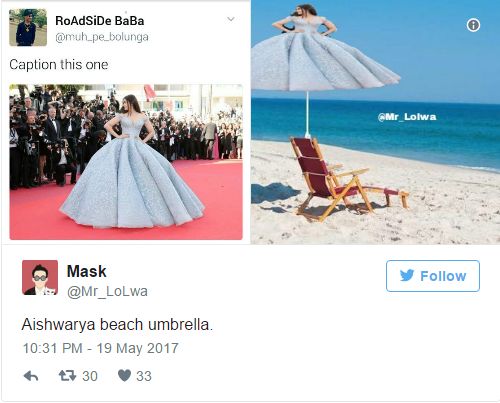Open the 10:31 PM - 19 May 2017 timestamp
The width and height of the screenshot is (500, 403).
(100, 348)
